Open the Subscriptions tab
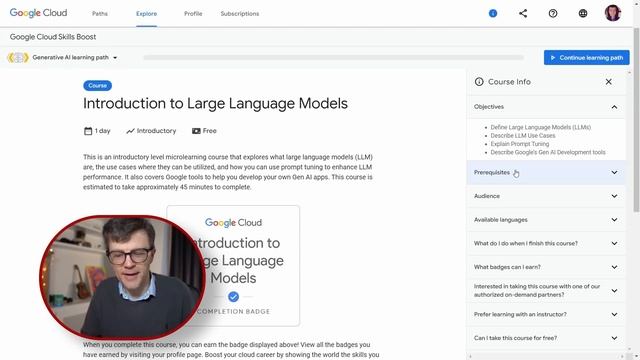640x360 pixels. pyautogui.click(x=240, y=13)
